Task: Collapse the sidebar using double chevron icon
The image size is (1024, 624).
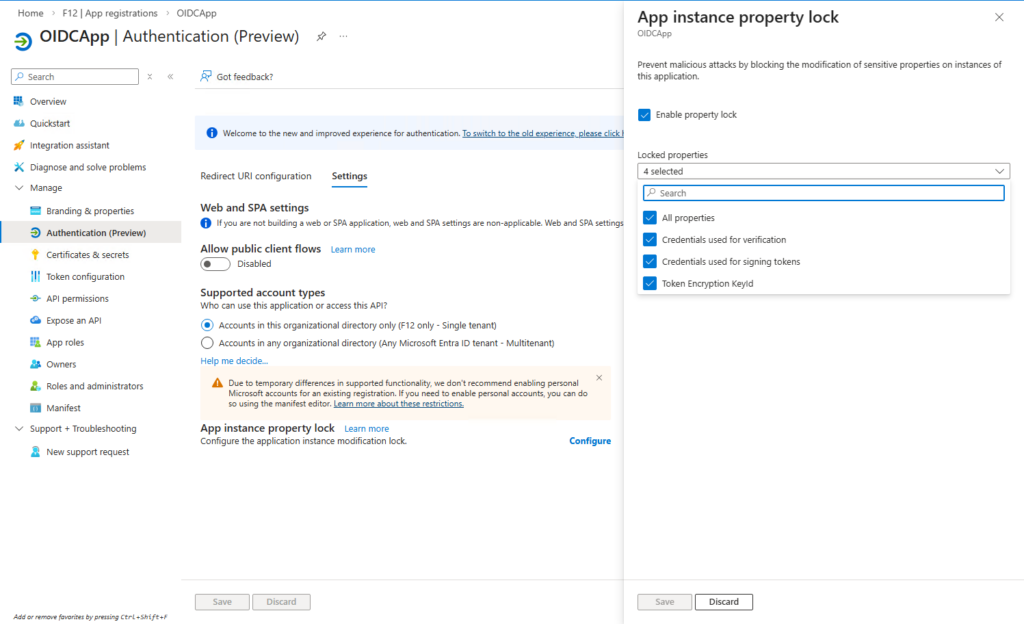Action: pyautogui.click(x=170, y=77)
